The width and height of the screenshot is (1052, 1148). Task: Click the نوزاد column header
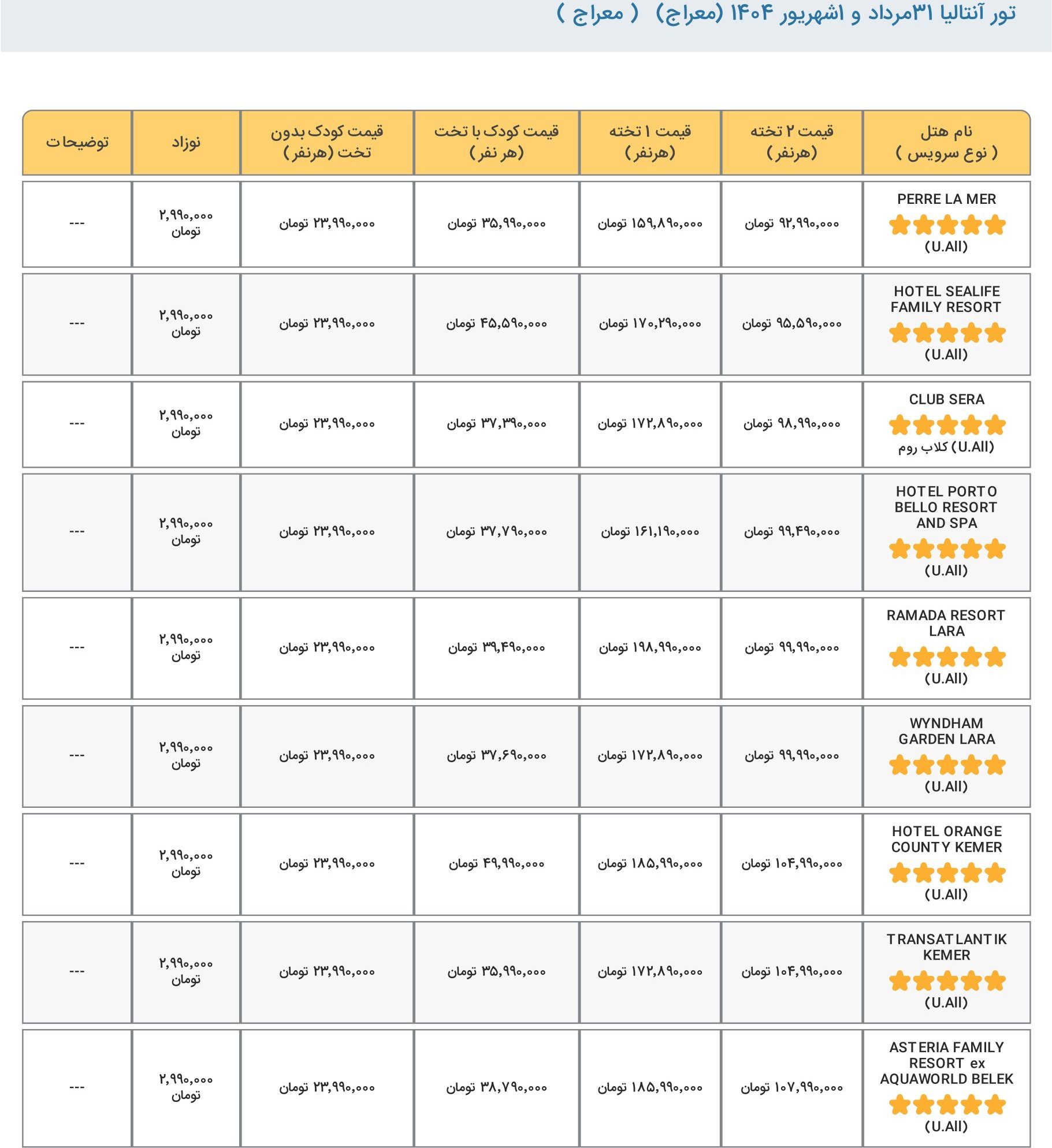pyautogui.click(x=185, y=142)
